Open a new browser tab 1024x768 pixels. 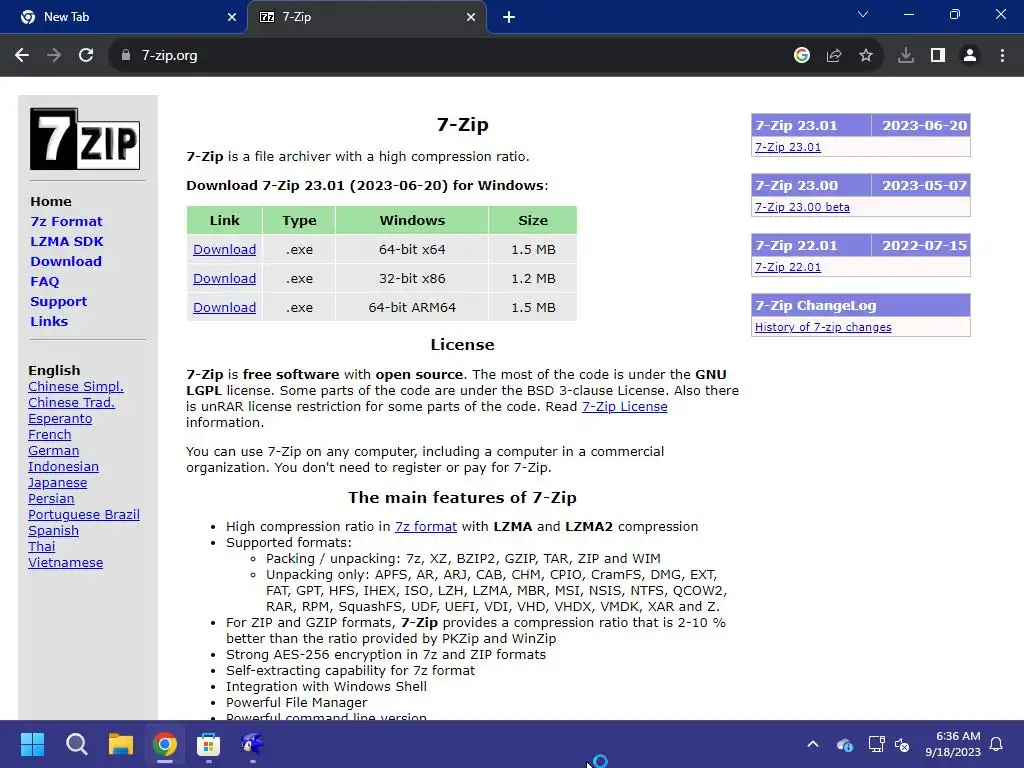tap(509, 17)
